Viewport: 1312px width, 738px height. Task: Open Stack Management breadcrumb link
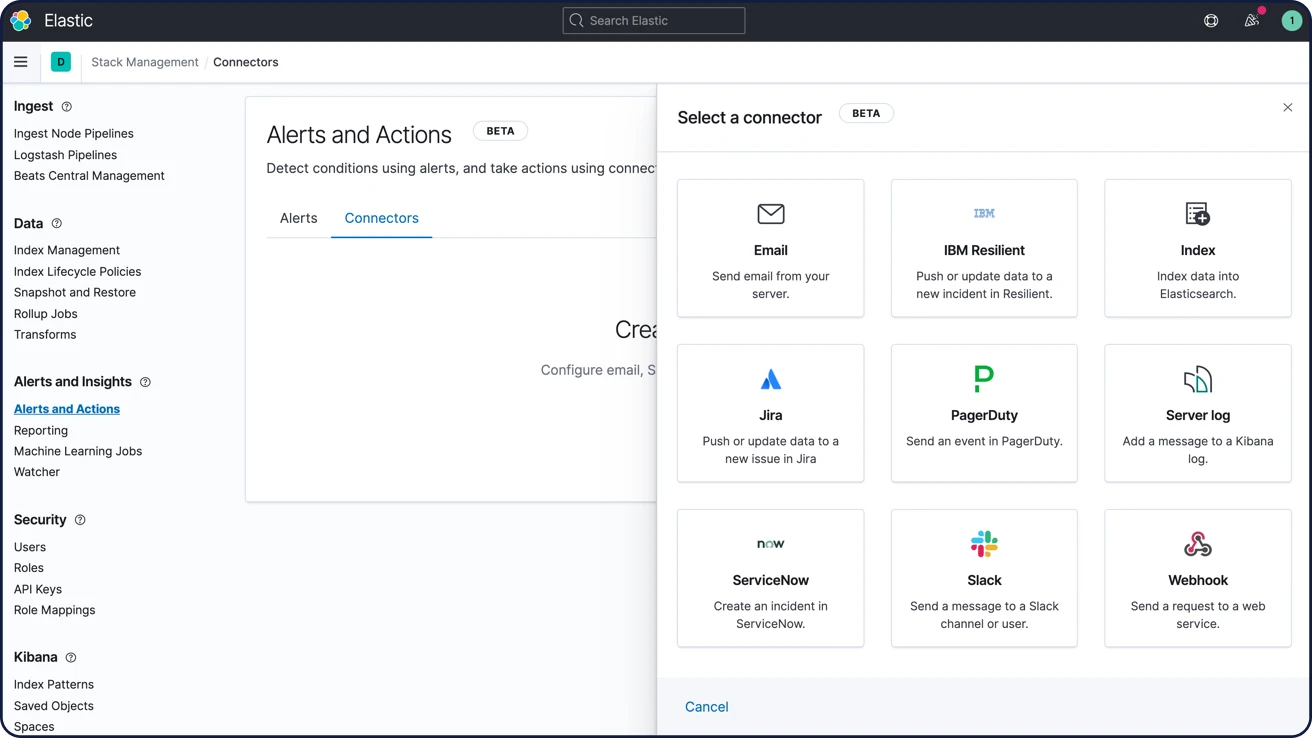click(145, 62)
